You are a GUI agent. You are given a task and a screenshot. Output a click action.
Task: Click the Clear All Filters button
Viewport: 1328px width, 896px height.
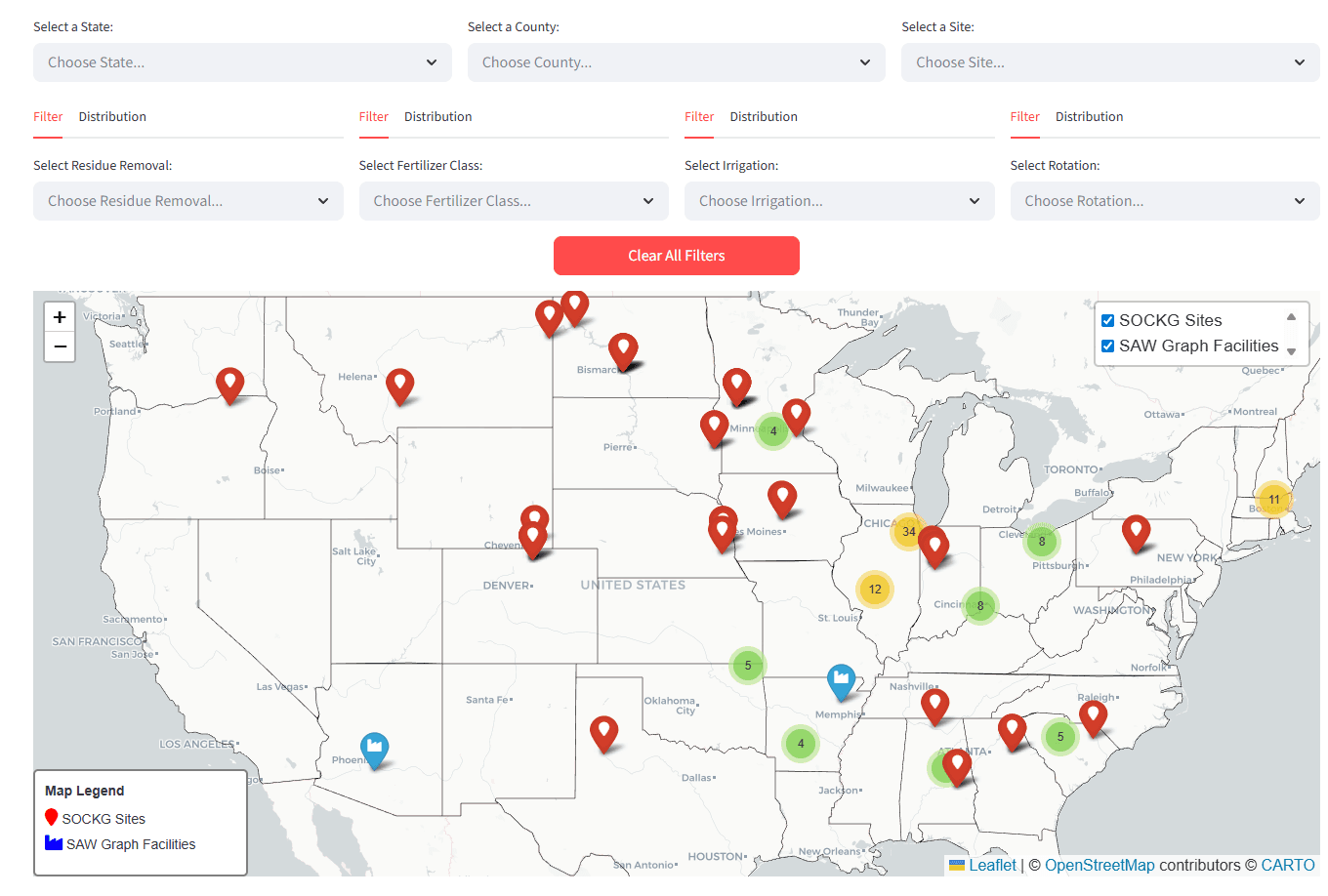(x=676, y=255)
